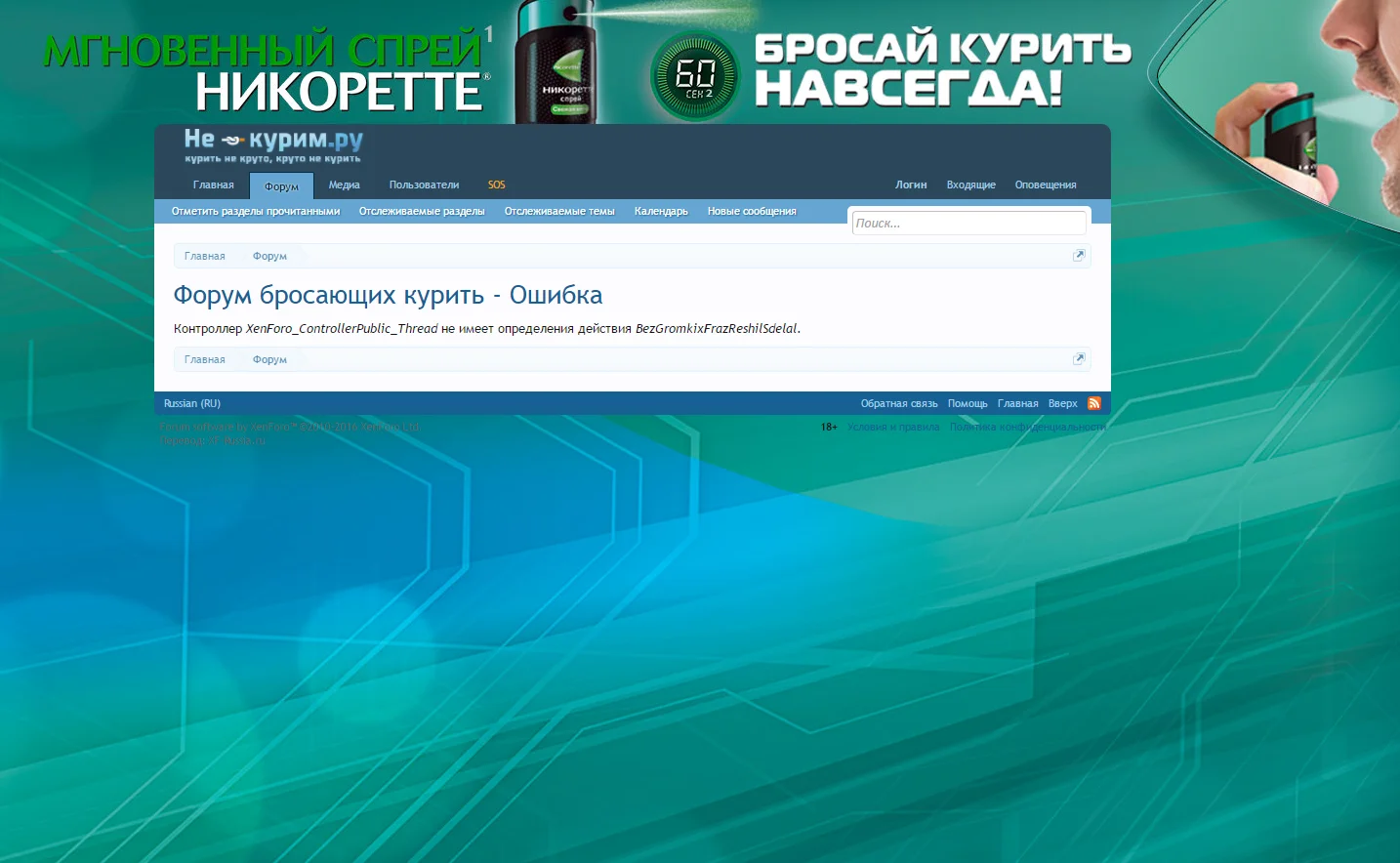Image resolution: width=1400 pixels, height=863 pixels.
Task: Click the RSS feed icon in the footer
Action: click(1094, 403)
